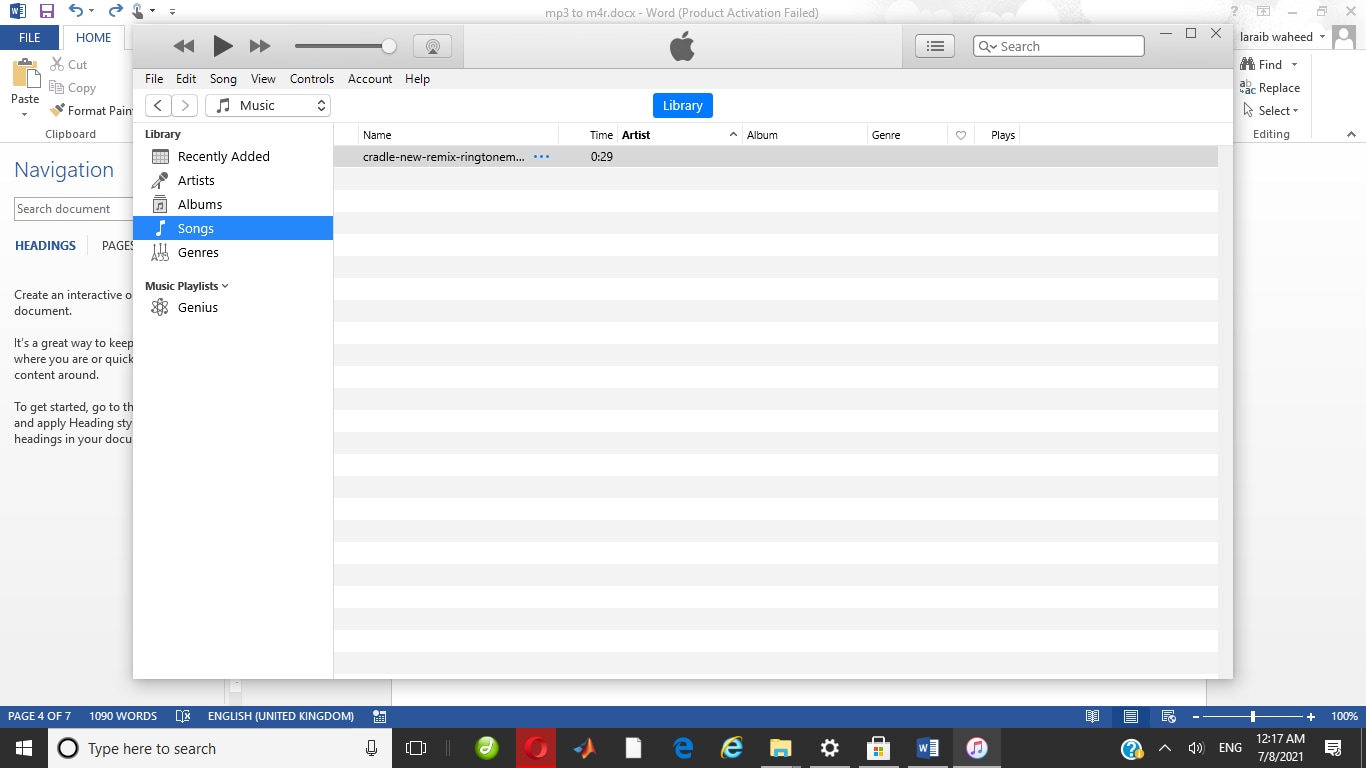Open the Word FILE tab

(30, 38)
